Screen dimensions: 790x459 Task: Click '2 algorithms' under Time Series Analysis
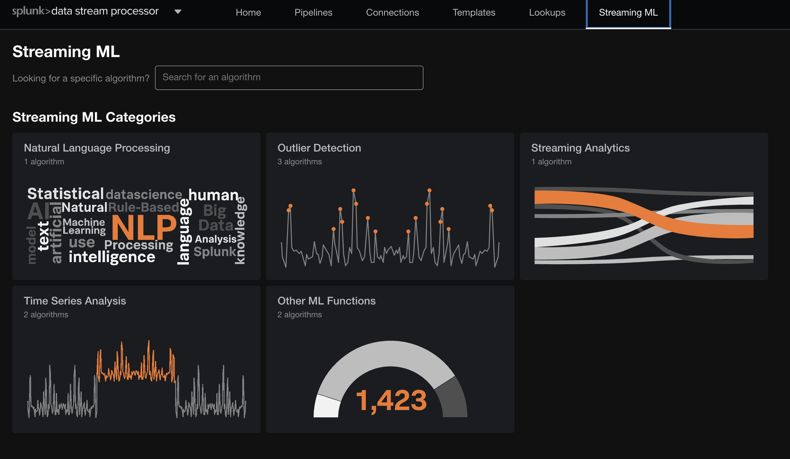click(46, 315)
